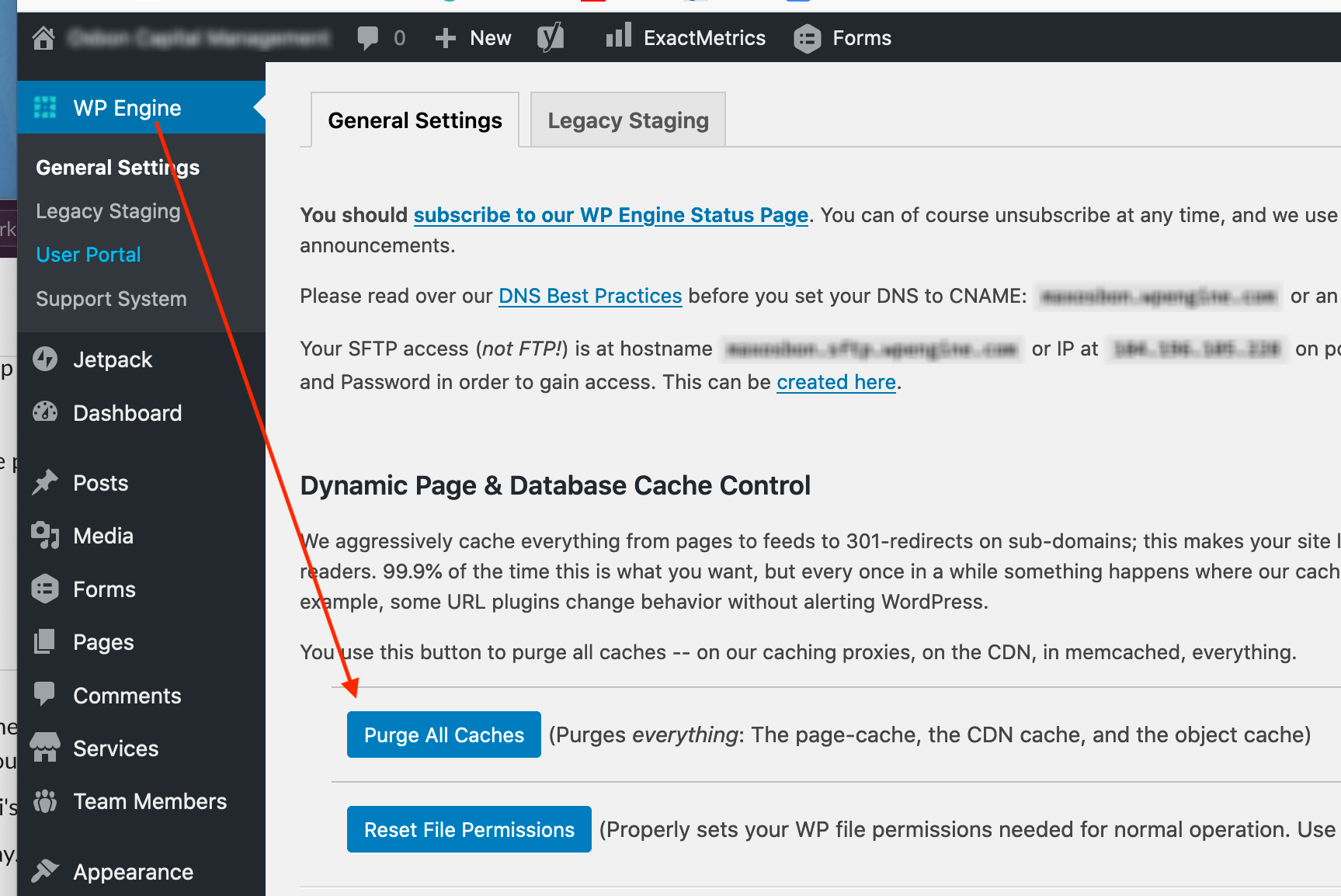Open the User Portal sidebar link
1341x896 pixels.
[89, 255]
